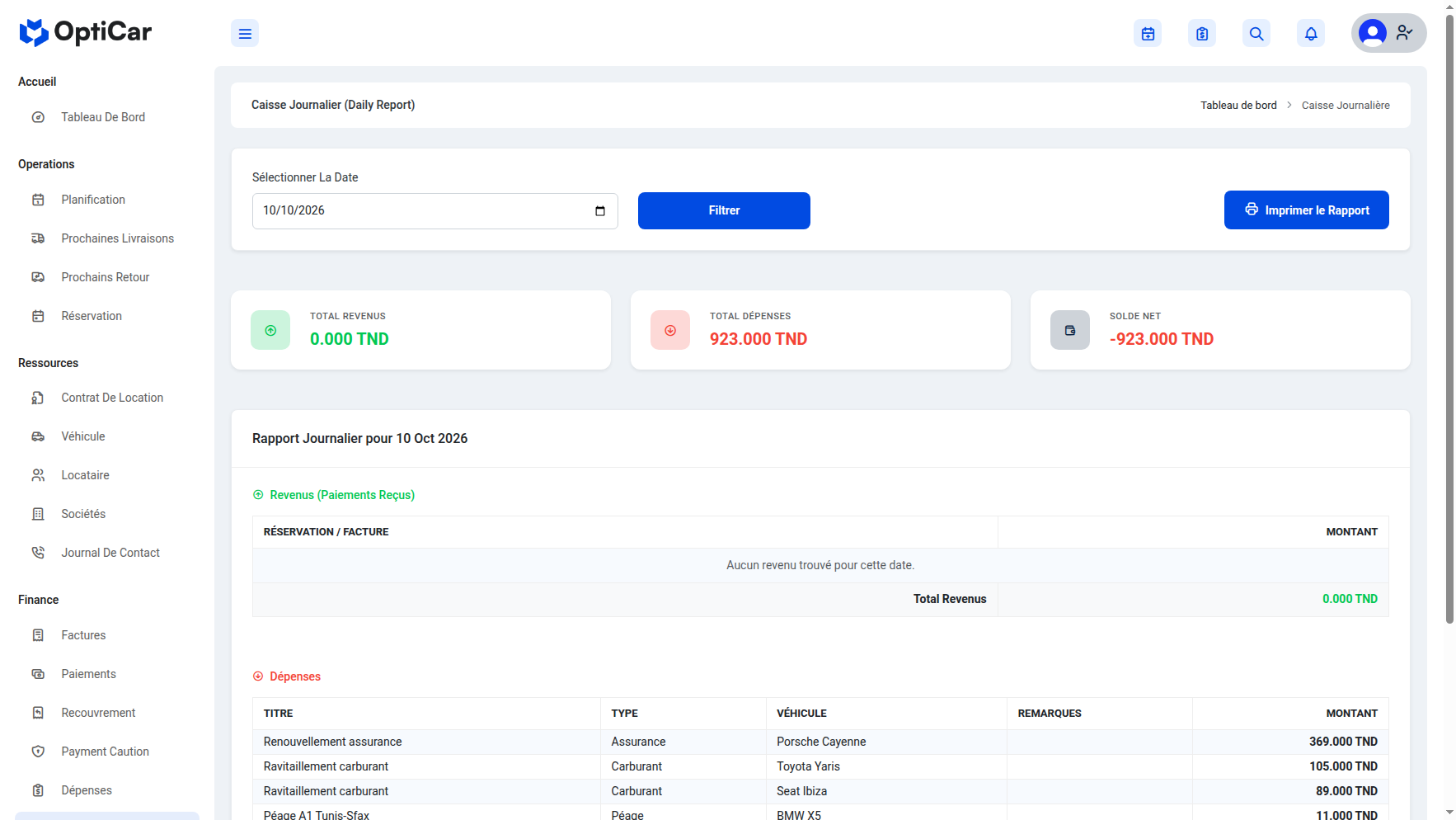The height and width of the screenshot is (820, 1456).
Task: Open the clipboard dollar icon in header
Action: 1202,34
